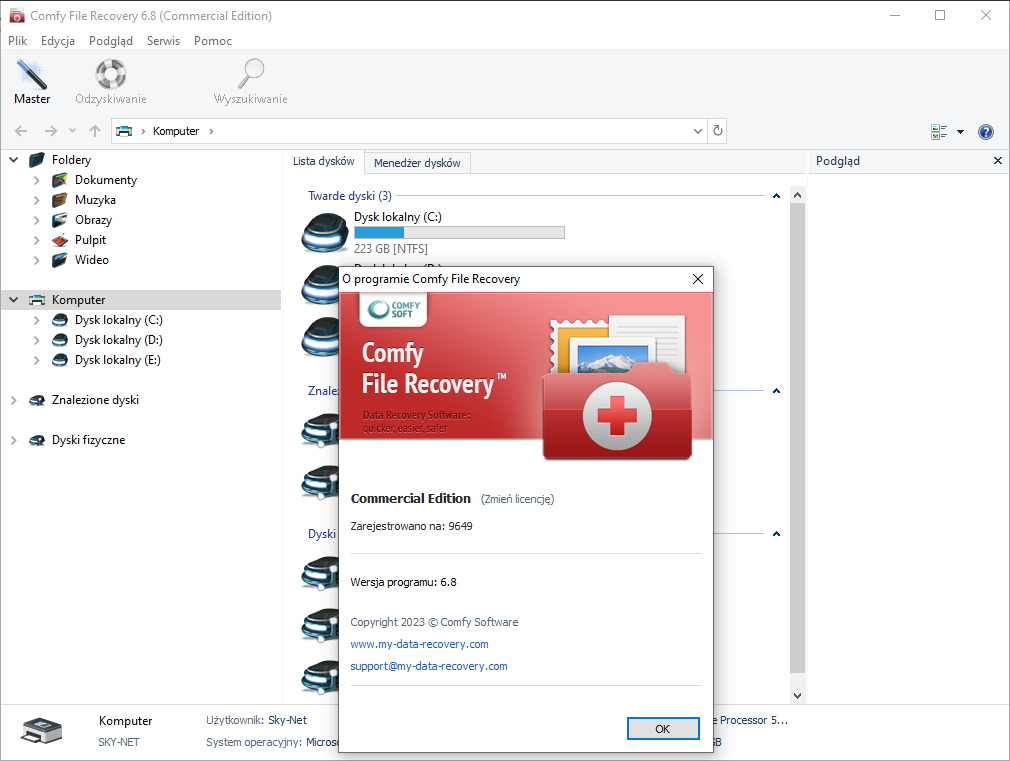Click the 223 GB [NTFS] text
This screenshot has width=1010, height=761.
point(391,249)
